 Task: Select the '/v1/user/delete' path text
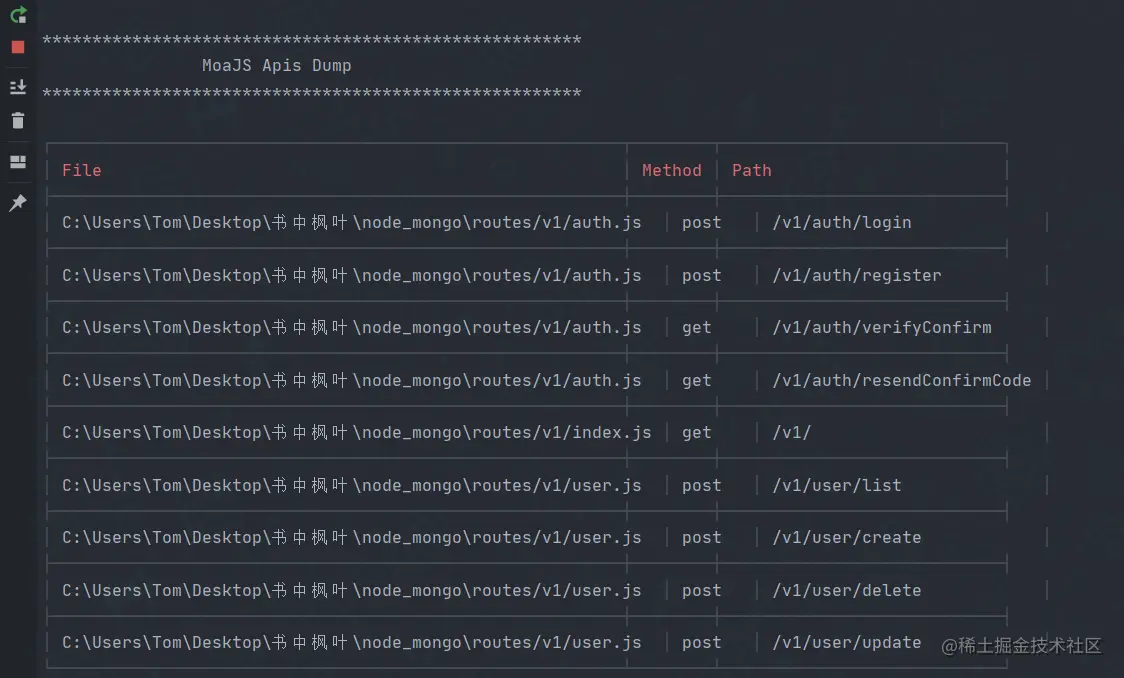pyautogui.click(x=847, y=591)
